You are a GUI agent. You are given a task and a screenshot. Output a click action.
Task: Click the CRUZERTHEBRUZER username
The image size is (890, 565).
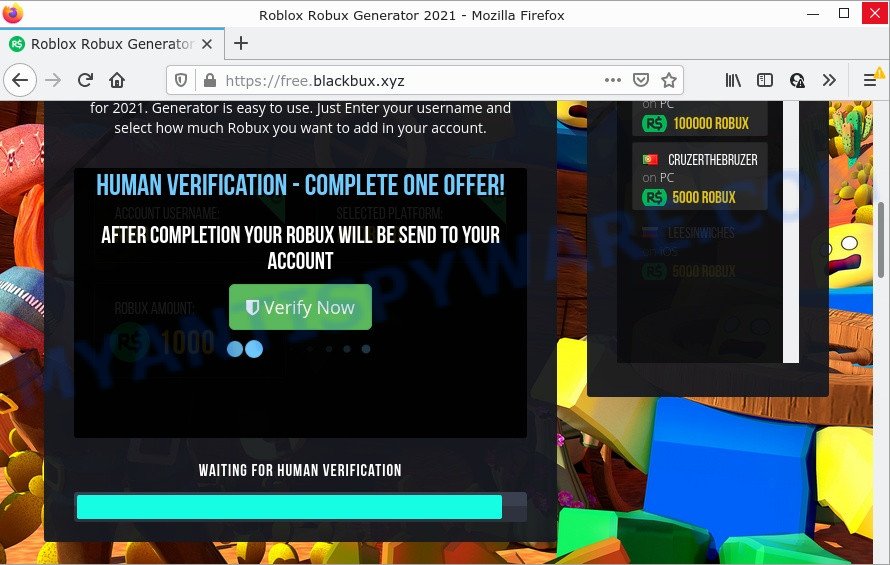(712, 160)
